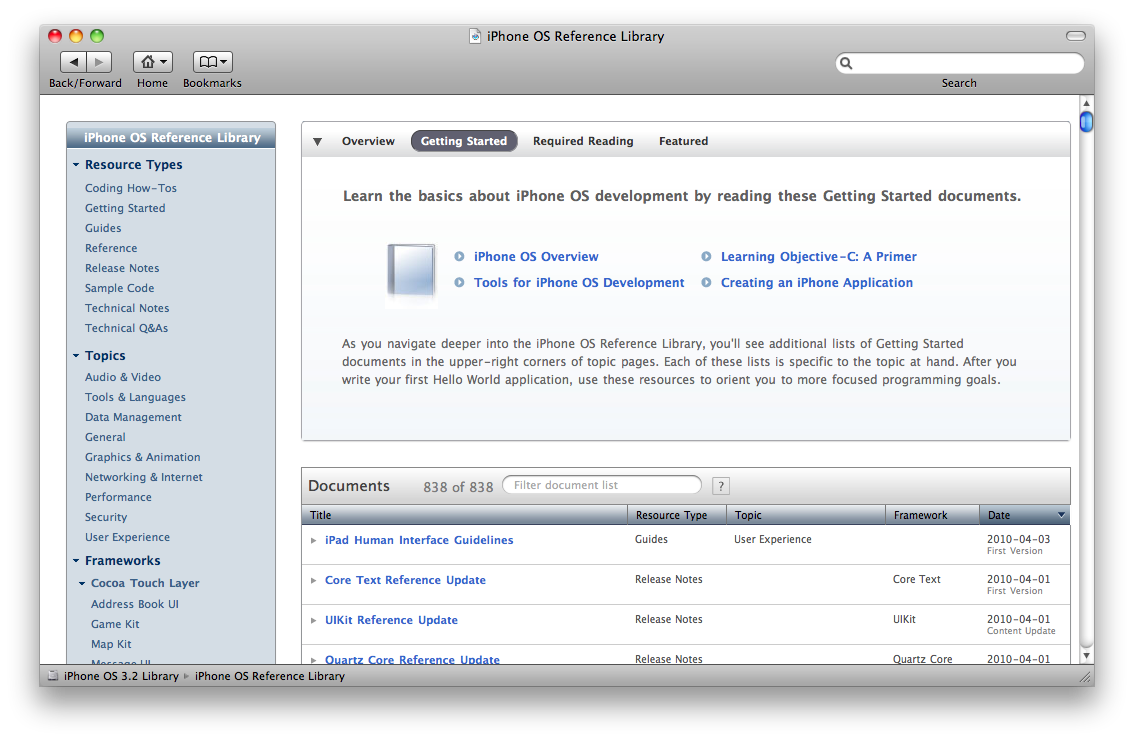Click in the toolbar Search field

pos(960,64)
